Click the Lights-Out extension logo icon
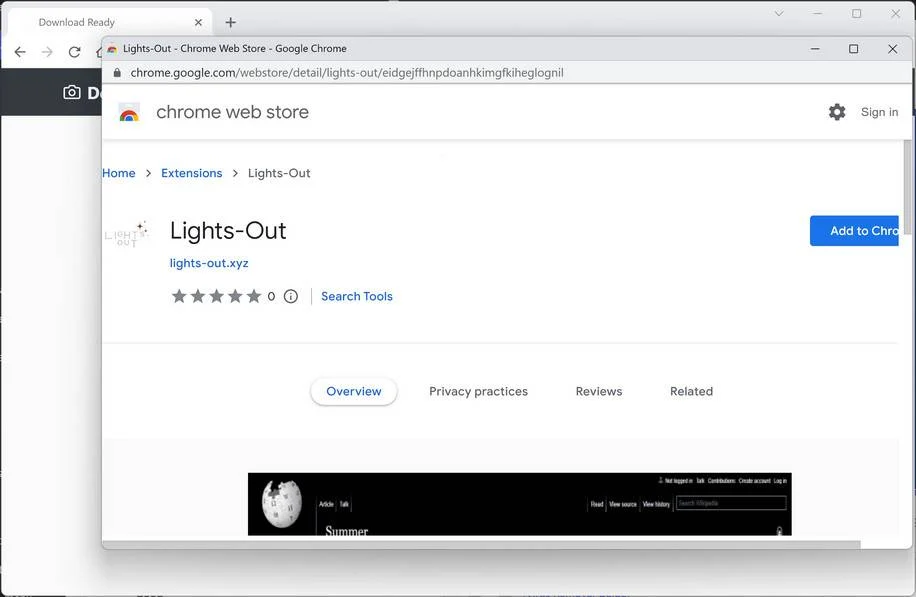 127,234
